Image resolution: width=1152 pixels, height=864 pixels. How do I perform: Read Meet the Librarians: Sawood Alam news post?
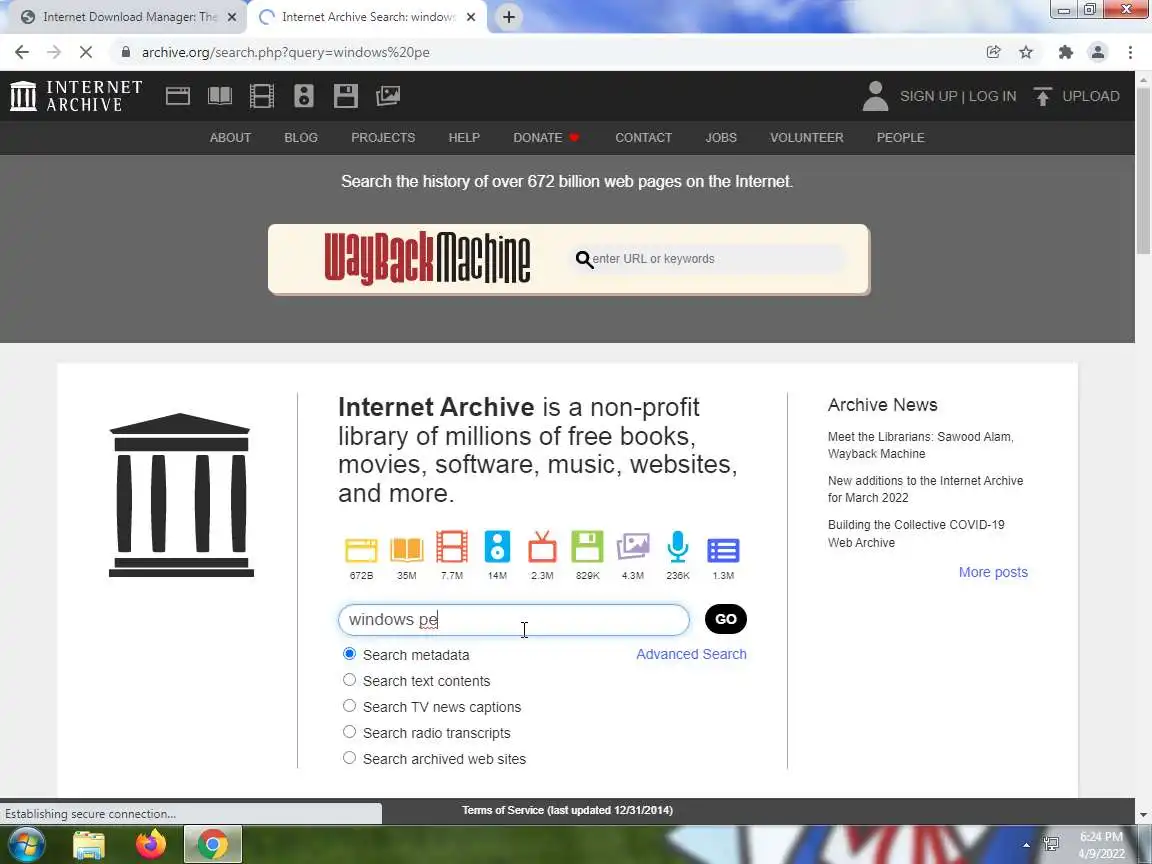pyautogui.click(x=921, y=445)
